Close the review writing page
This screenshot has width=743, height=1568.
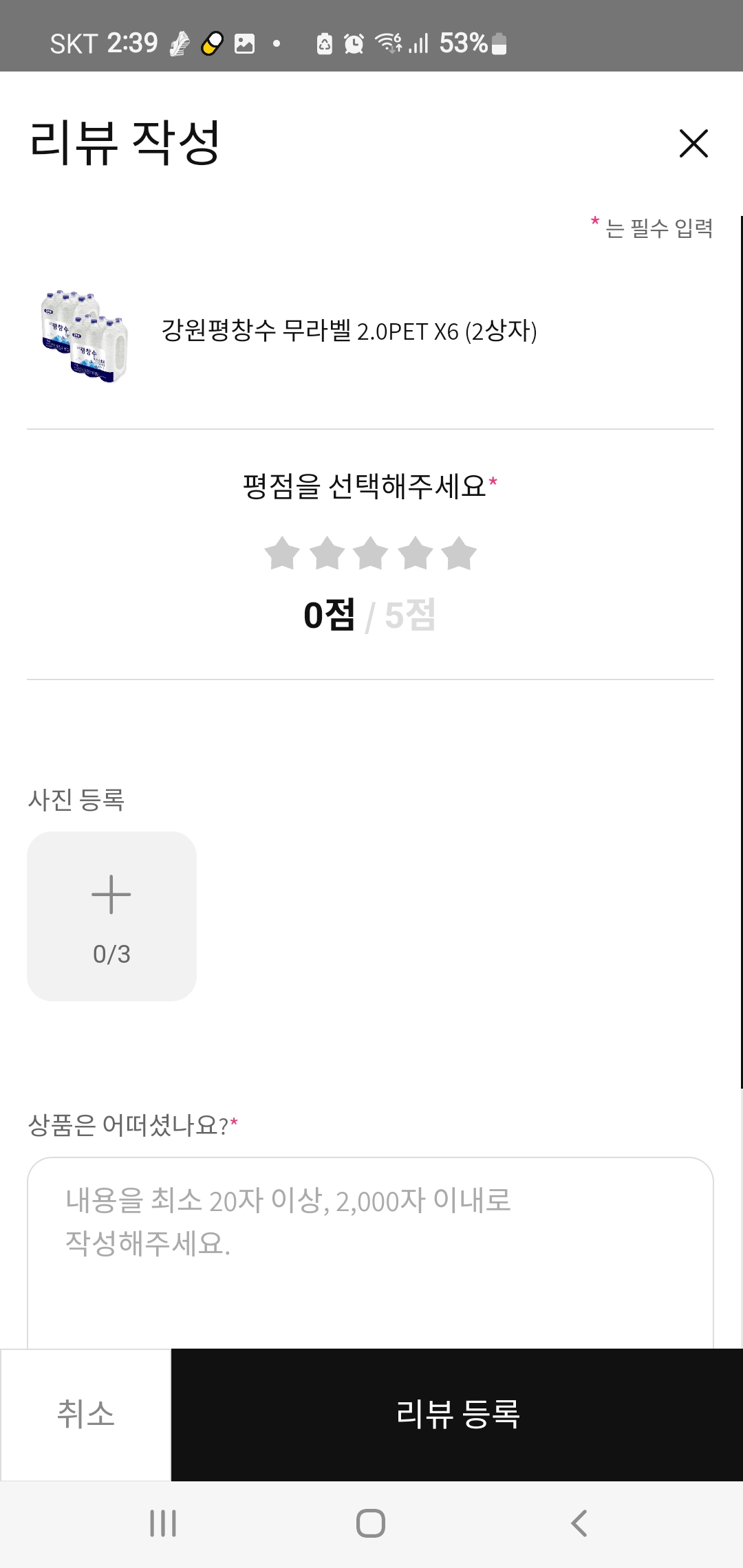coord(693,144)
